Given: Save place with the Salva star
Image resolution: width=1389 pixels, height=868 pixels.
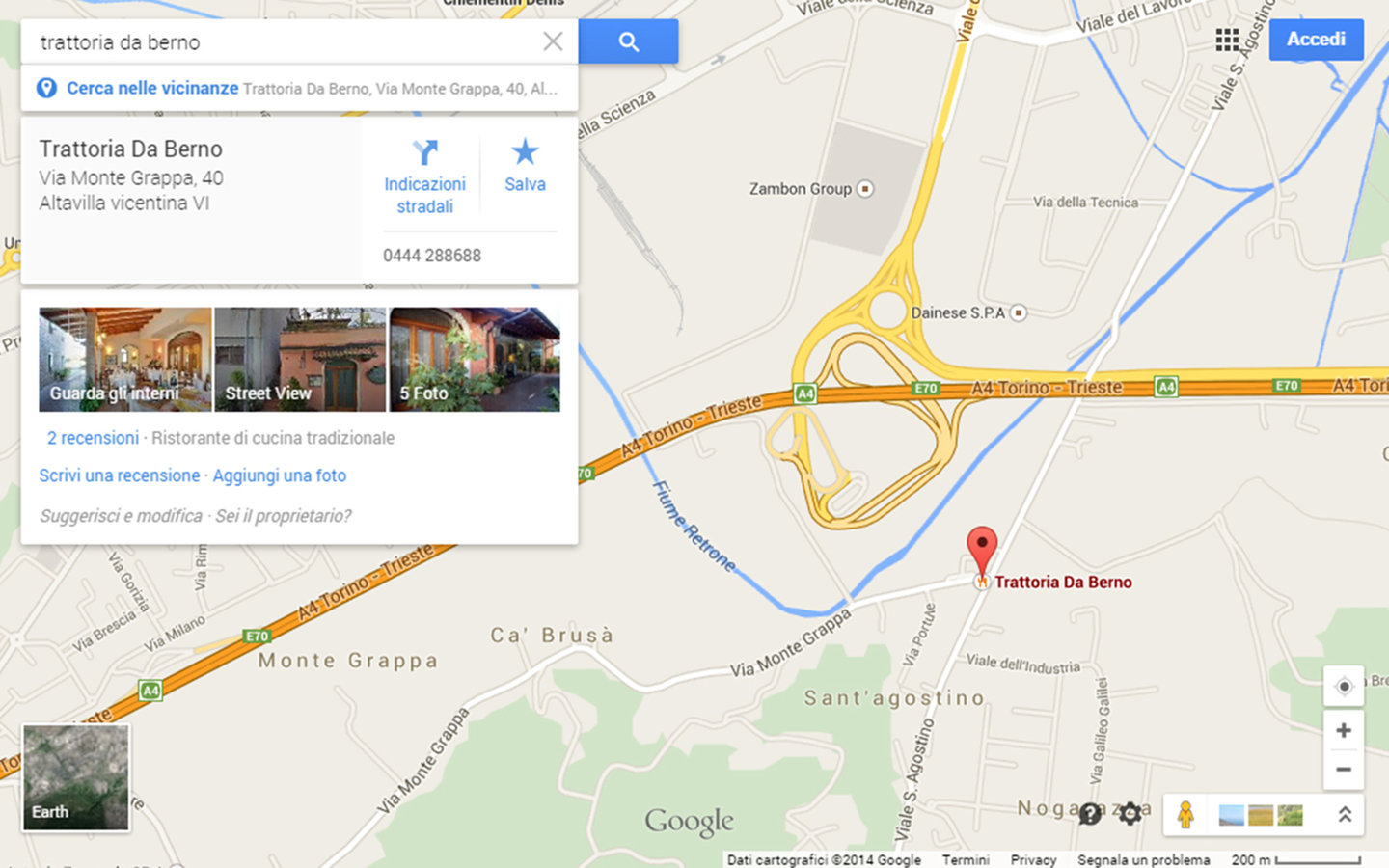Looking at the screenshot, I should coord(525,151).
